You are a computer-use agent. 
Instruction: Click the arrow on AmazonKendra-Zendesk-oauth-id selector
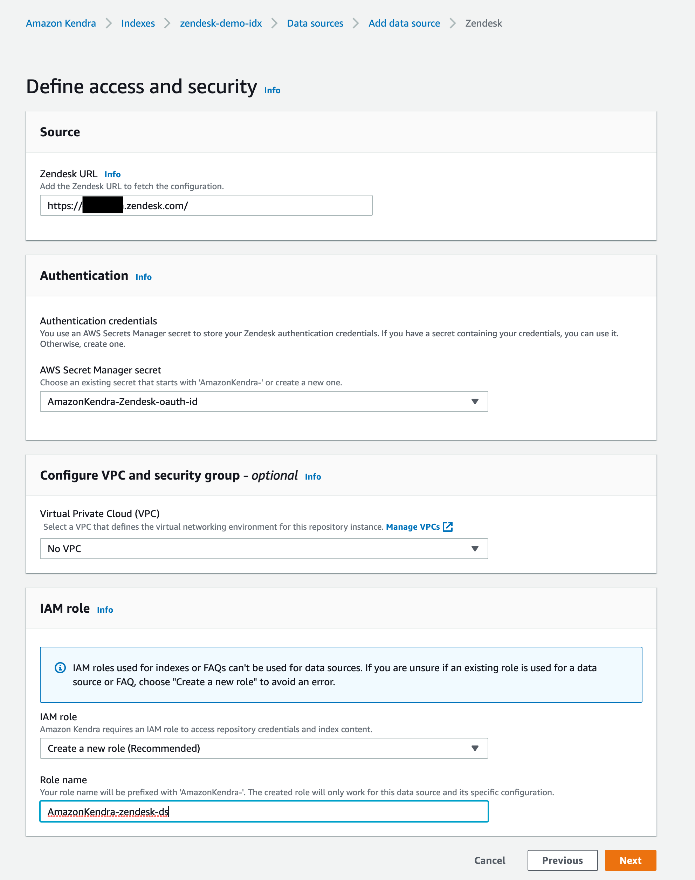(x=475, y=401)
